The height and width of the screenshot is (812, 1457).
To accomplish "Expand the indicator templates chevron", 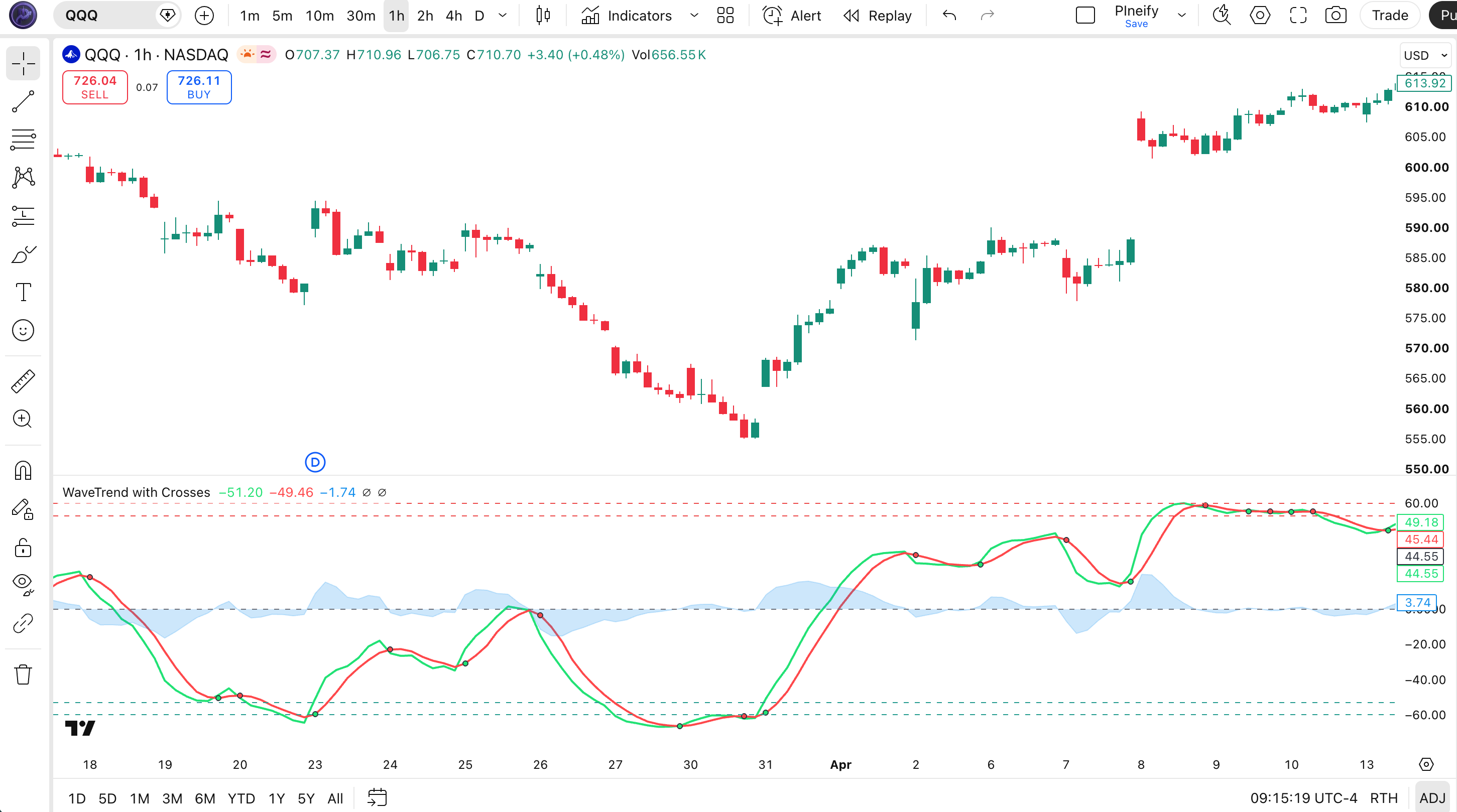I will pos(694,15).
